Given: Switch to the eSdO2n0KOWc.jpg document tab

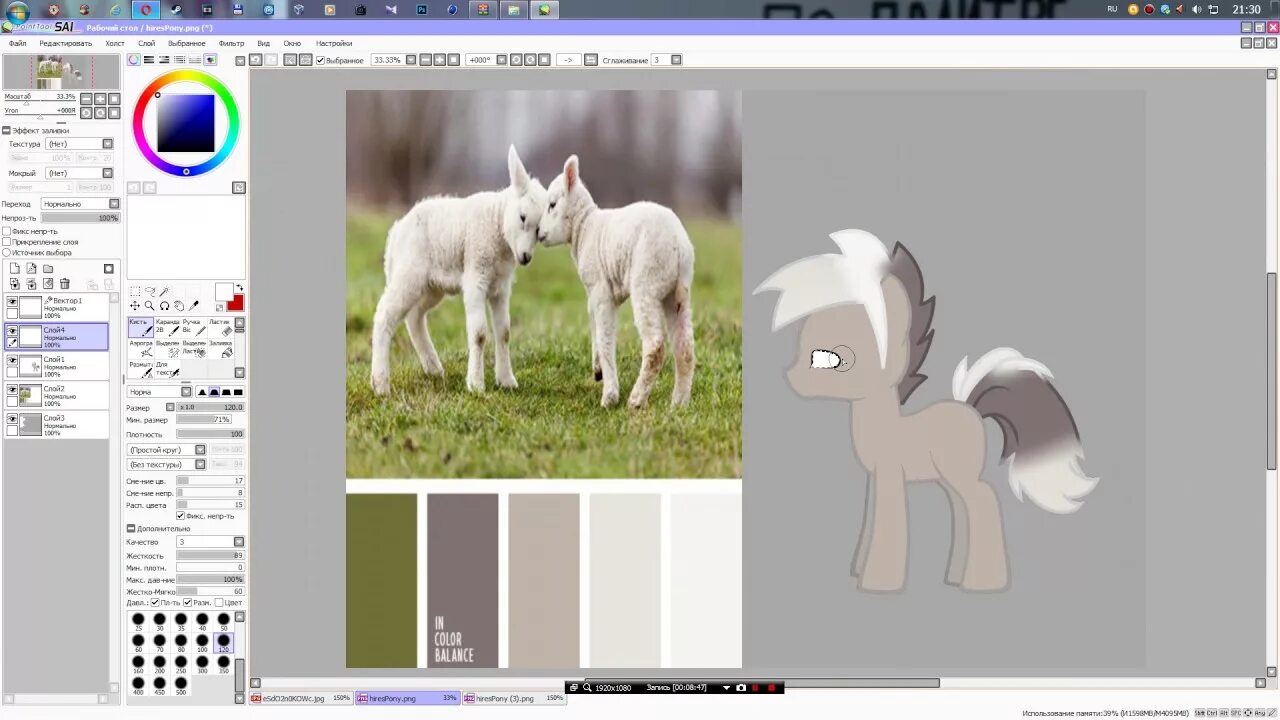Looking at the screenshot, I should (300, 698).
